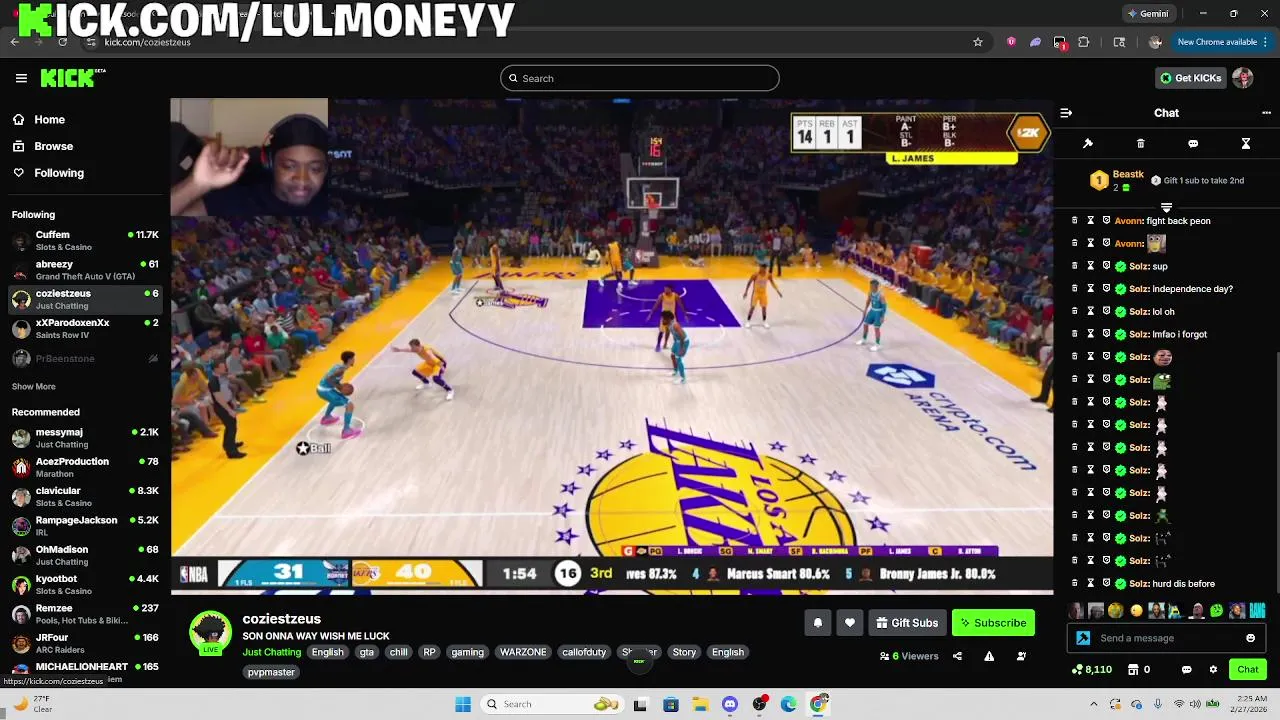Select the gta tag

click(367, 652)
